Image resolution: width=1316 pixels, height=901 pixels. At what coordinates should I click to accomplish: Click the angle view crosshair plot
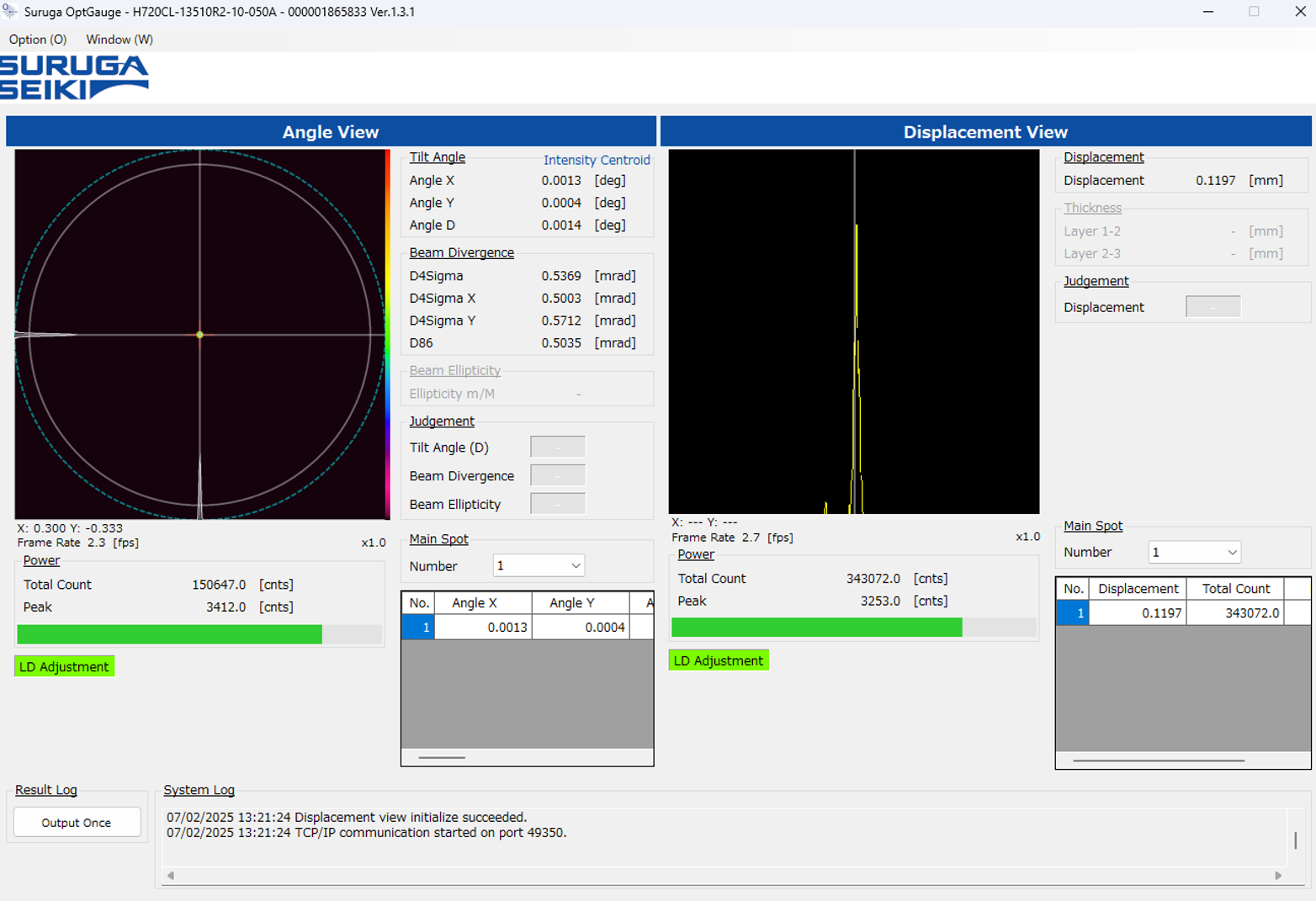[200, 334]
